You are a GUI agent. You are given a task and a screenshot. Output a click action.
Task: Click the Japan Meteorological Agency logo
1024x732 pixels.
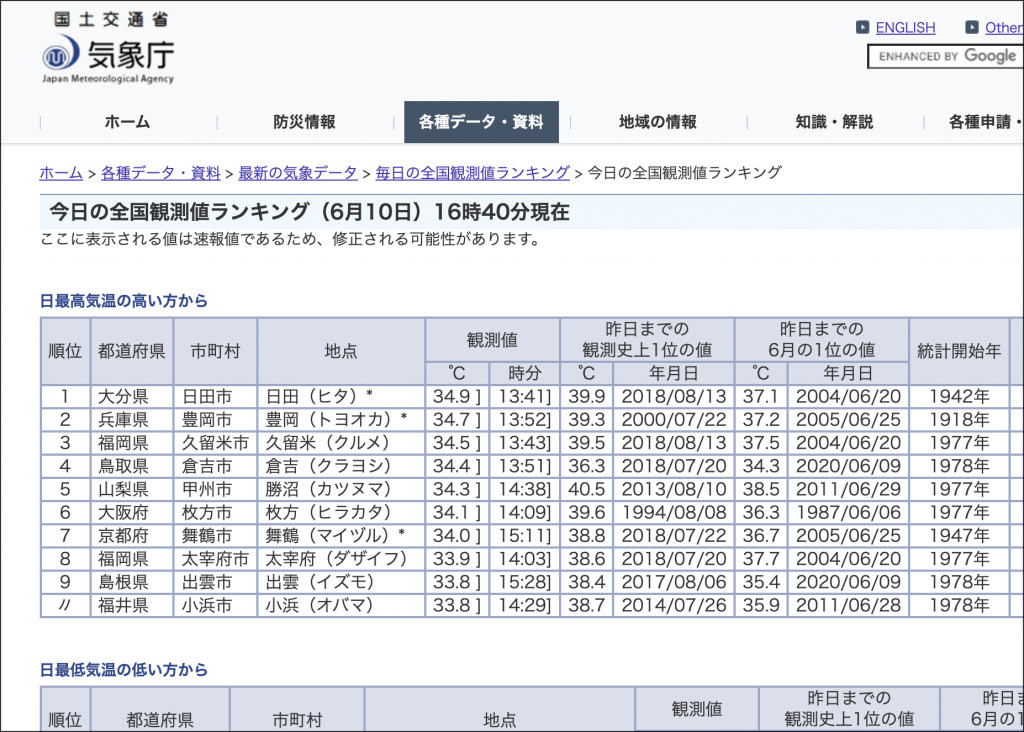tap(108, 48)
